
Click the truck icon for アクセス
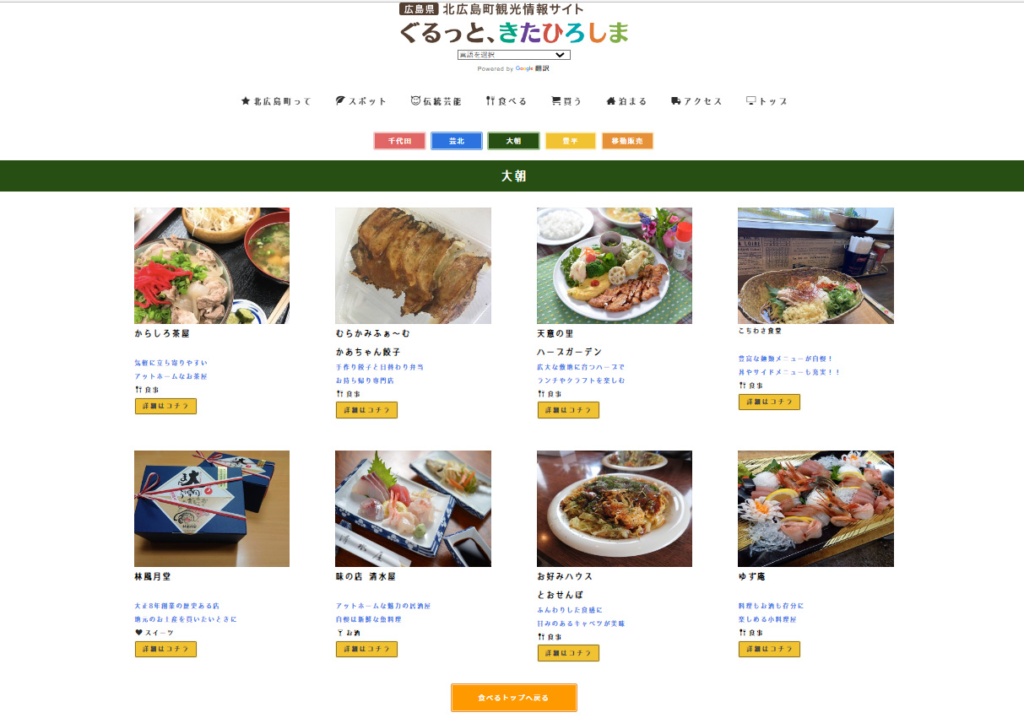point(676,101)
